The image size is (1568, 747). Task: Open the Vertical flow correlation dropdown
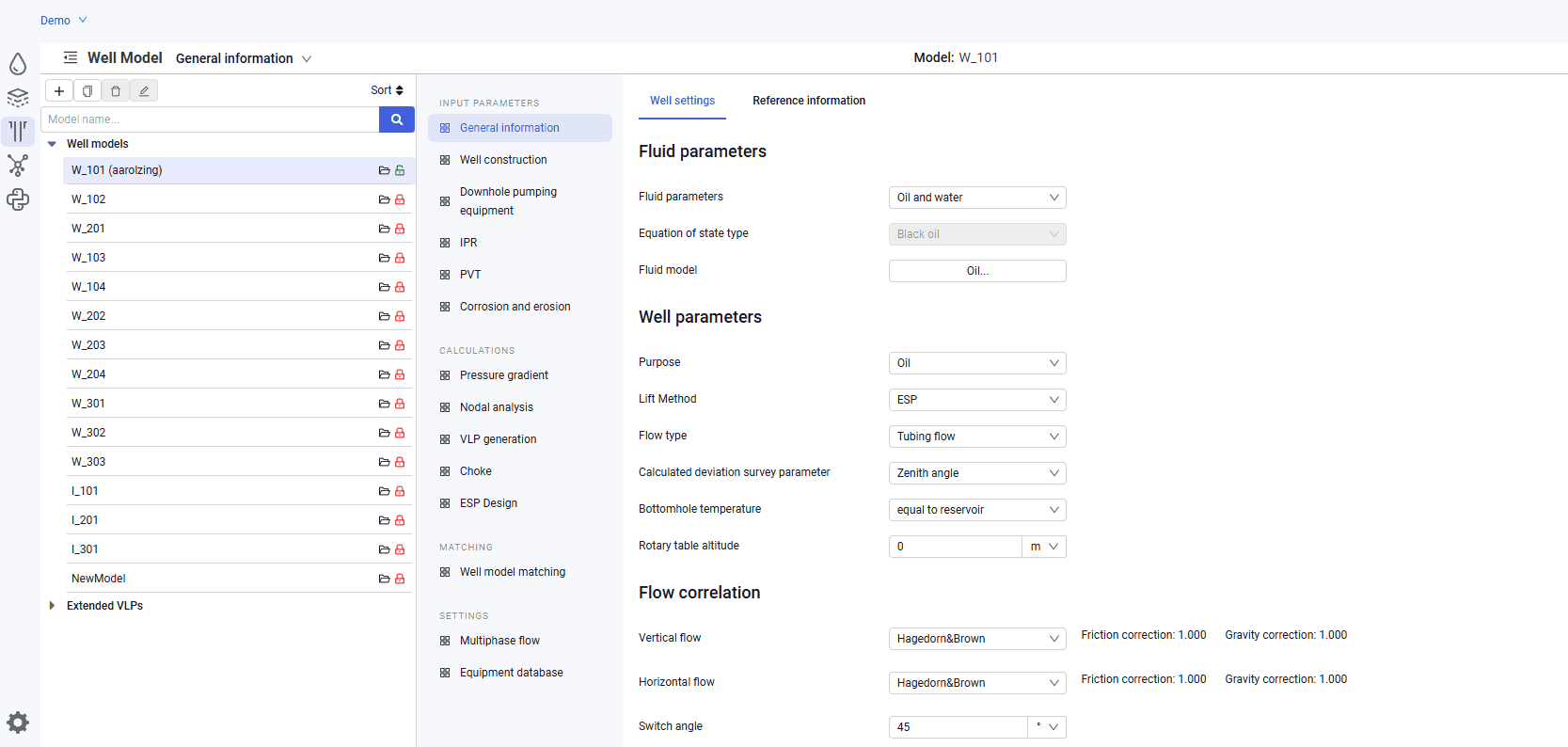point(977,639)
